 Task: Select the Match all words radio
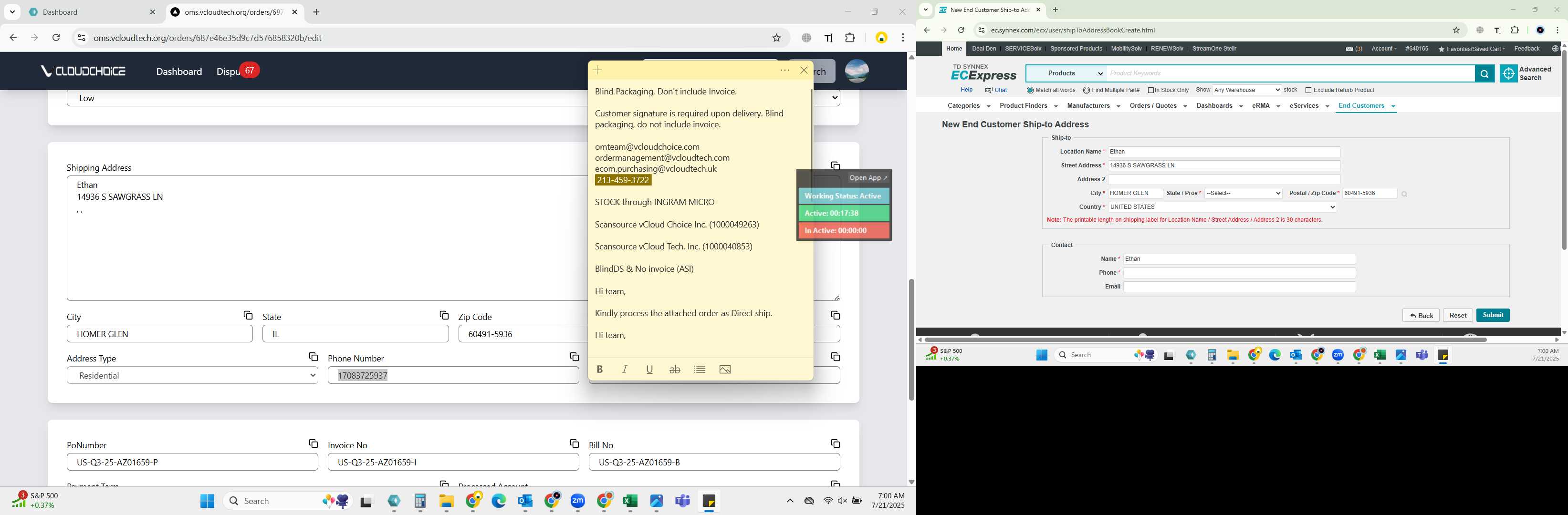[1030, 90]
